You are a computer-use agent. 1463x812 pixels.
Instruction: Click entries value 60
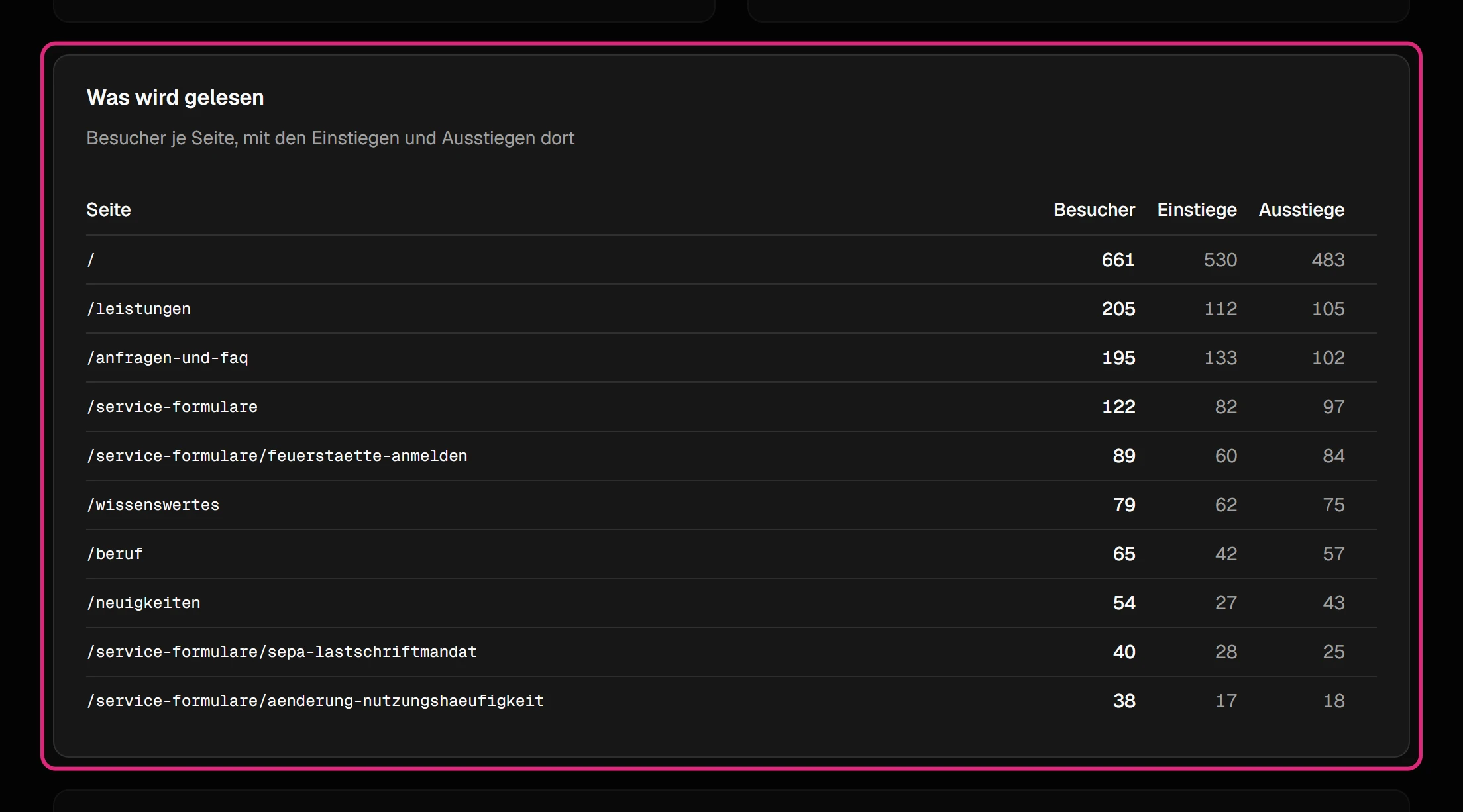coord(1226,456)
